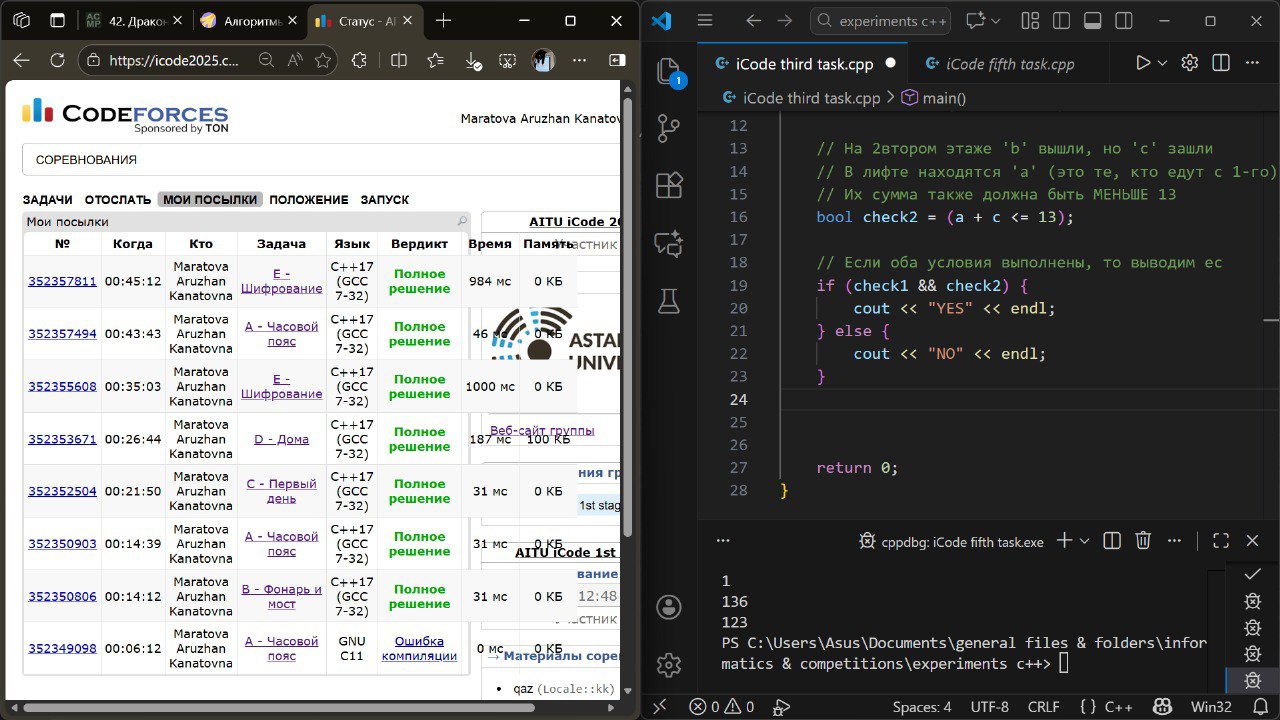Open the new terminal launch profile dropdown
The width and height of the screenshot is (1280, 720).
pos(1085,541)
